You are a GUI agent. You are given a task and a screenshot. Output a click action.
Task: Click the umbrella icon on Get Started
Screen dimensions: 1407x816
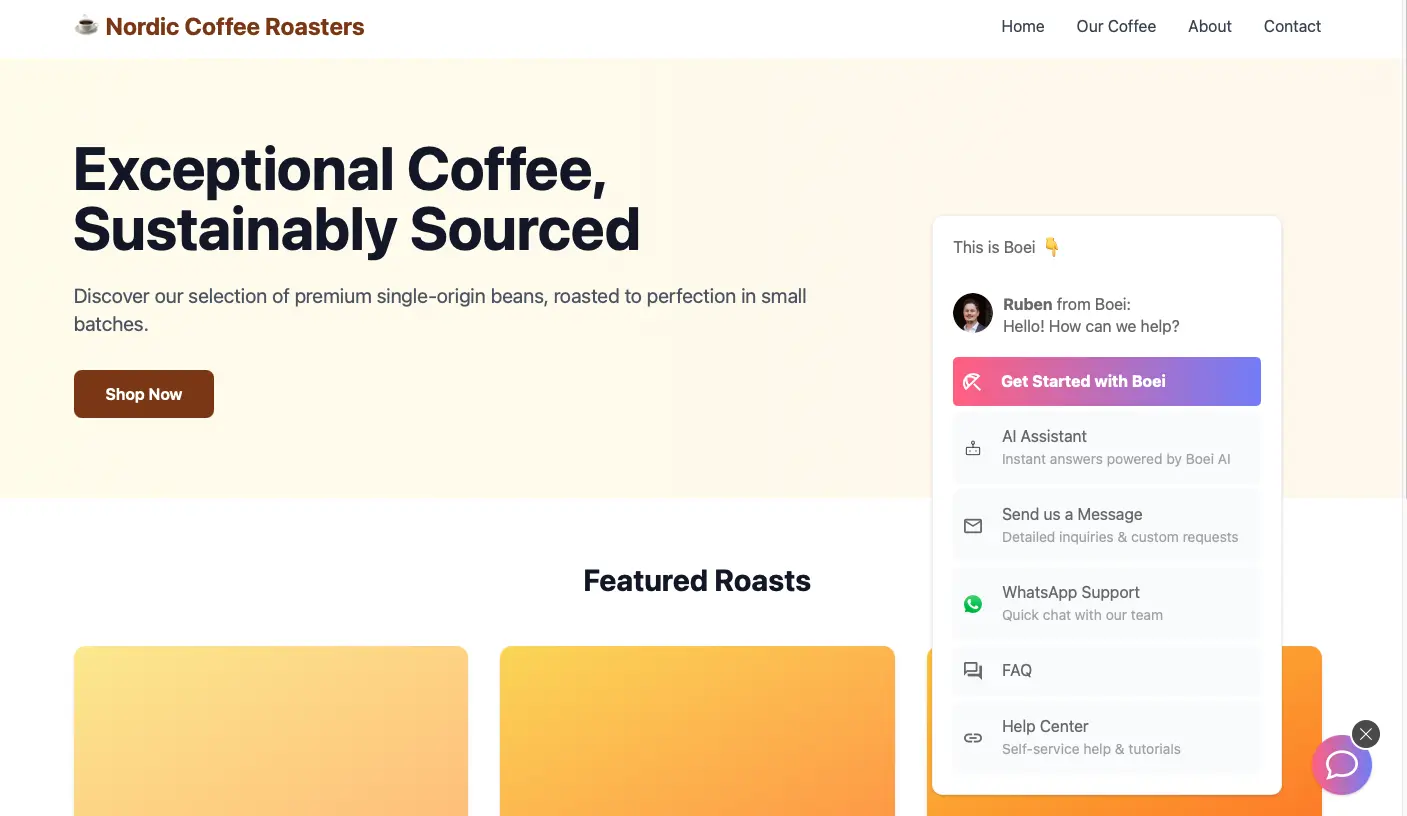(x=972, y=382)
